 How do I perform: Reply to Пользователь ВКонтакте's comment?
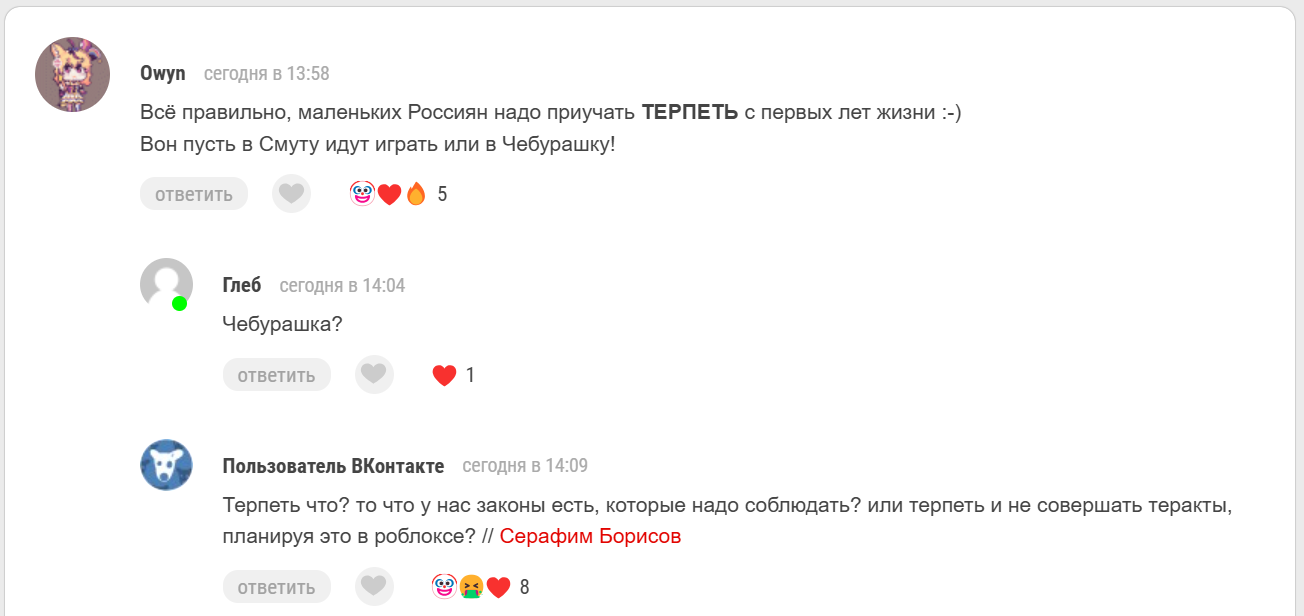tap(276, 587)
